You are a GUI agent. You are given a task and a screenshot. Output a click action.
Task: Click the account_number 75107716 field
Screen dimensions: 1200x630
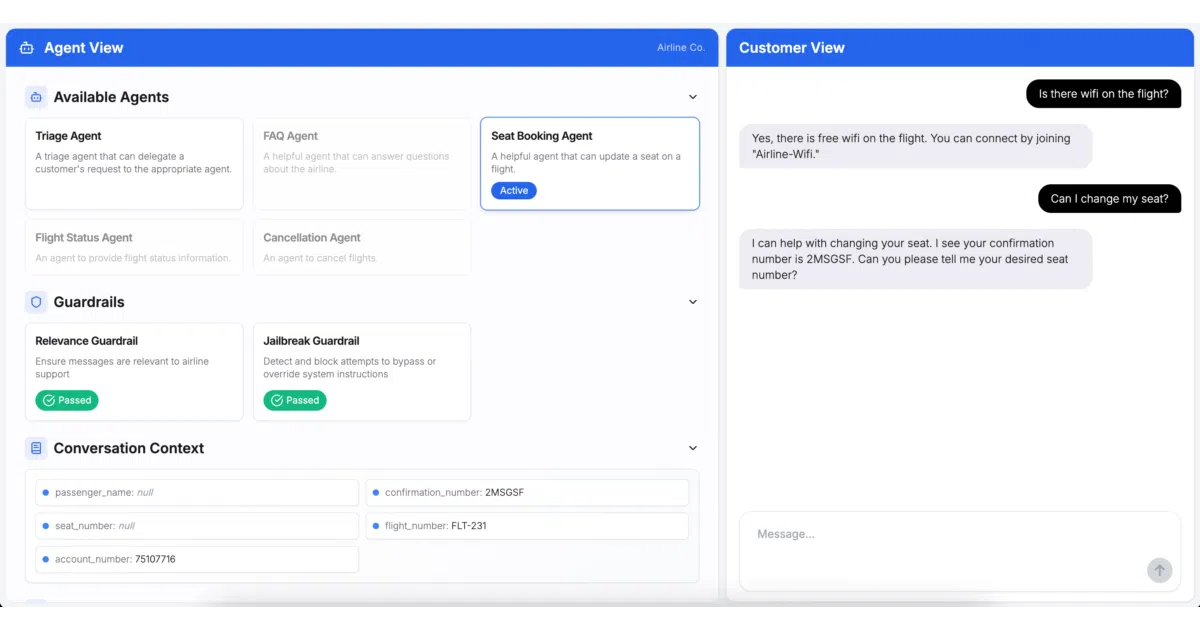click(197, 559)
